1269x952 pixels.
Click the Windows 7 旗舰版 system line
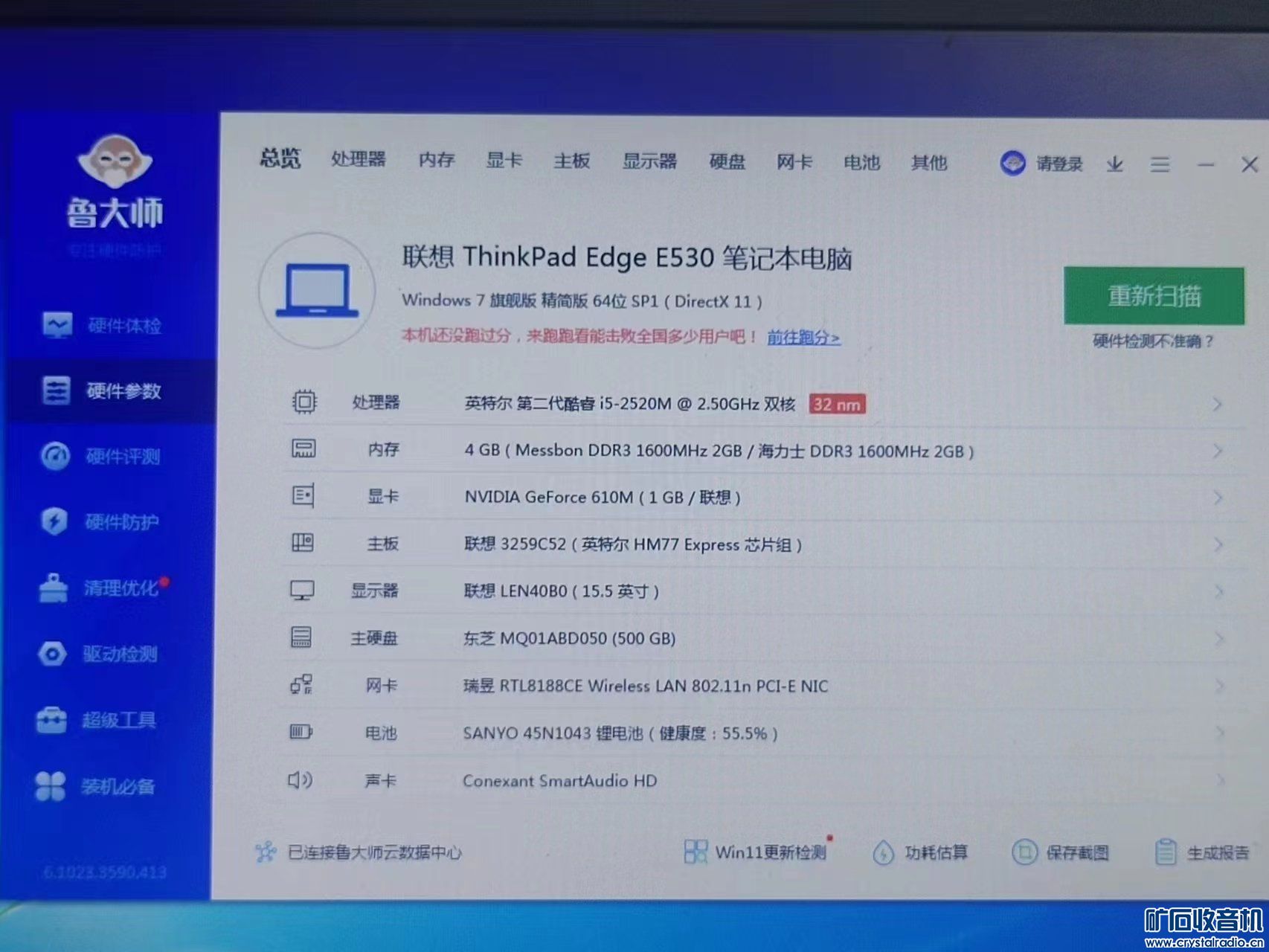(582, 300)
